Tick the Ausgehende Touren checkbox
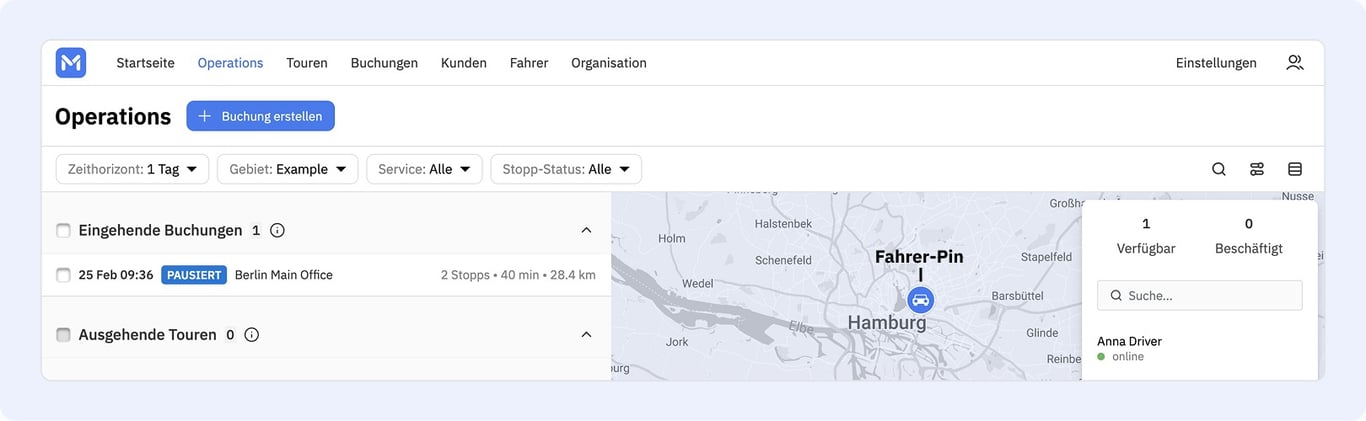The height and width of the screenshot is (421, 1366). (x=63, y=335)
